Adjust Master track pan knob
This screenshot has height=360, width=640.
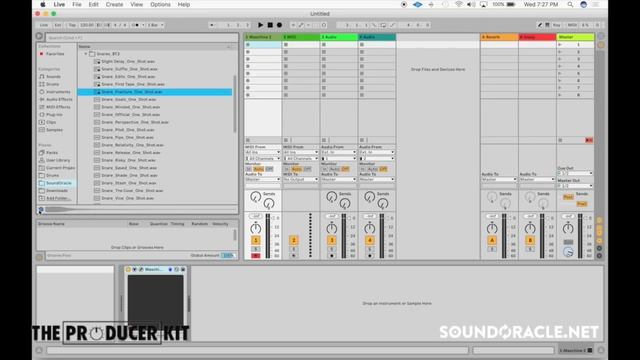(568, 228)
